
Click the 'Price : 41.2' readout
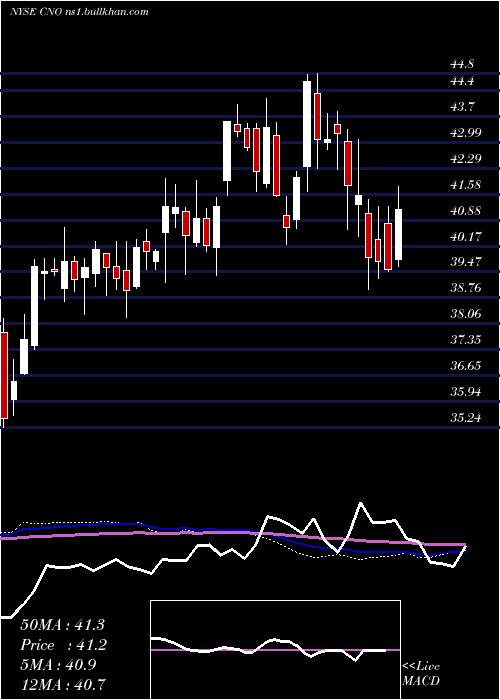click(62, 645)
